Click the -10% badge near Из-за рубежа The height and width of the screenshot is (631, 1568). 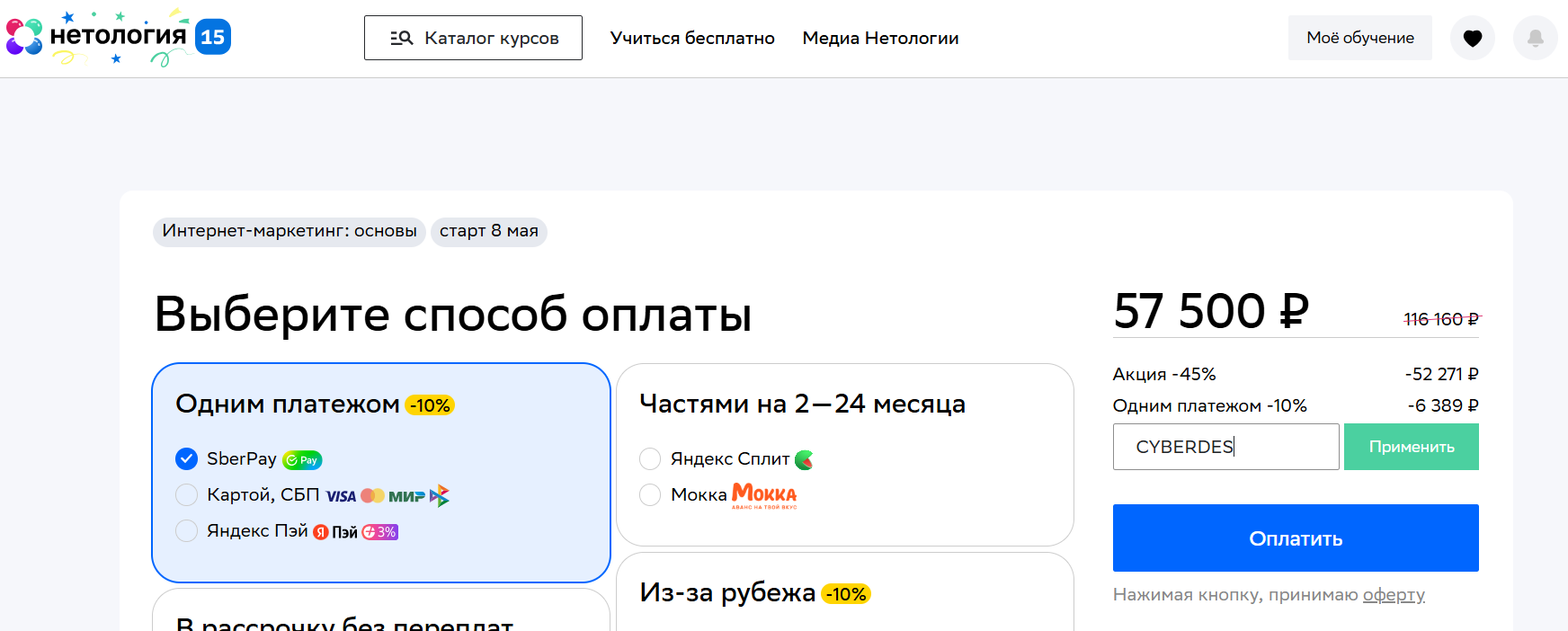(x=846, y=594)
